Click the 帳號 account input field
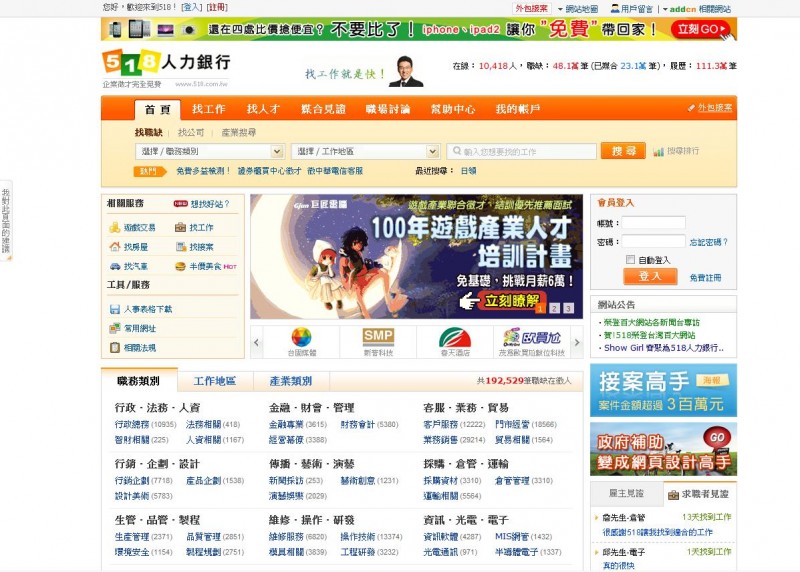 tap(653, 223)
